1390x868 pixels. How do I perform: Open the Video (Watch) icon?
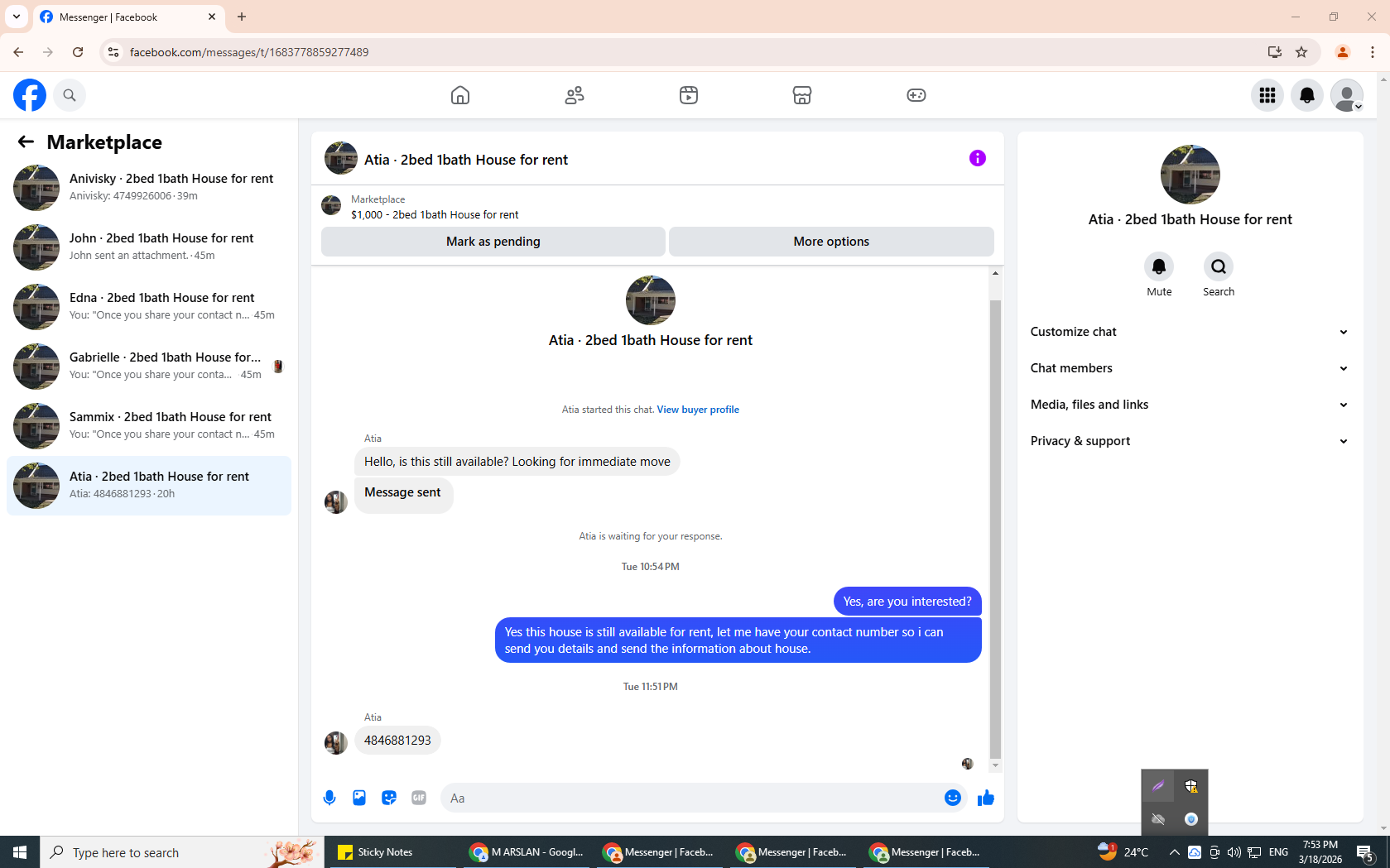(689, 95)
